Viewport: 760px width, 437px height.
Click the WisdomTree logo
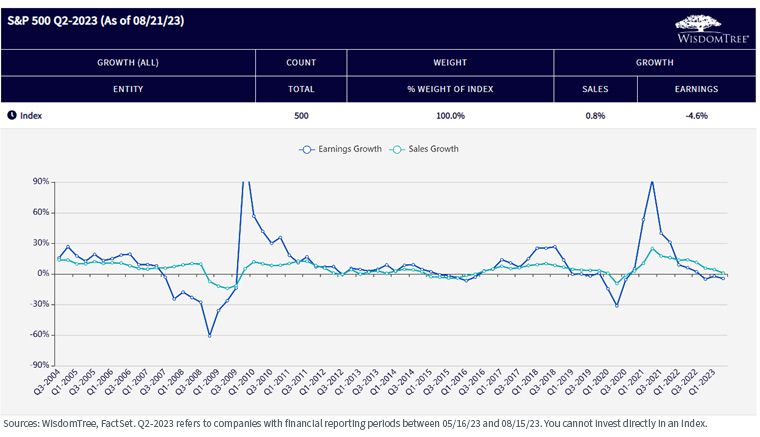[712, 29]
